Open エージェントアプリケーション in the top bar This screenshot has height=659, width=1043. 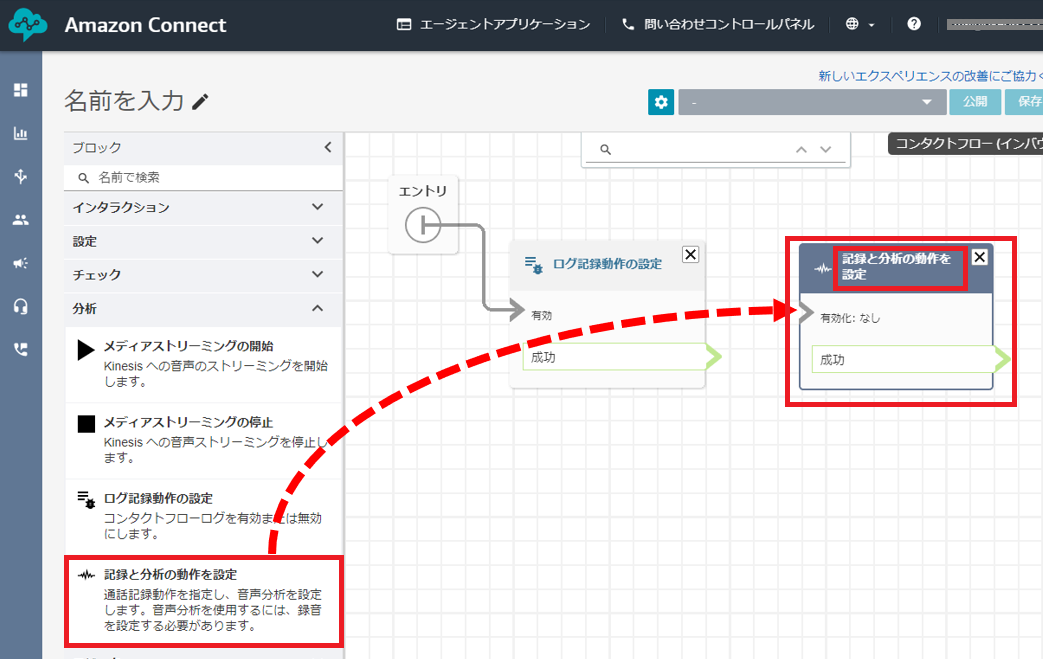coord(494,25)
